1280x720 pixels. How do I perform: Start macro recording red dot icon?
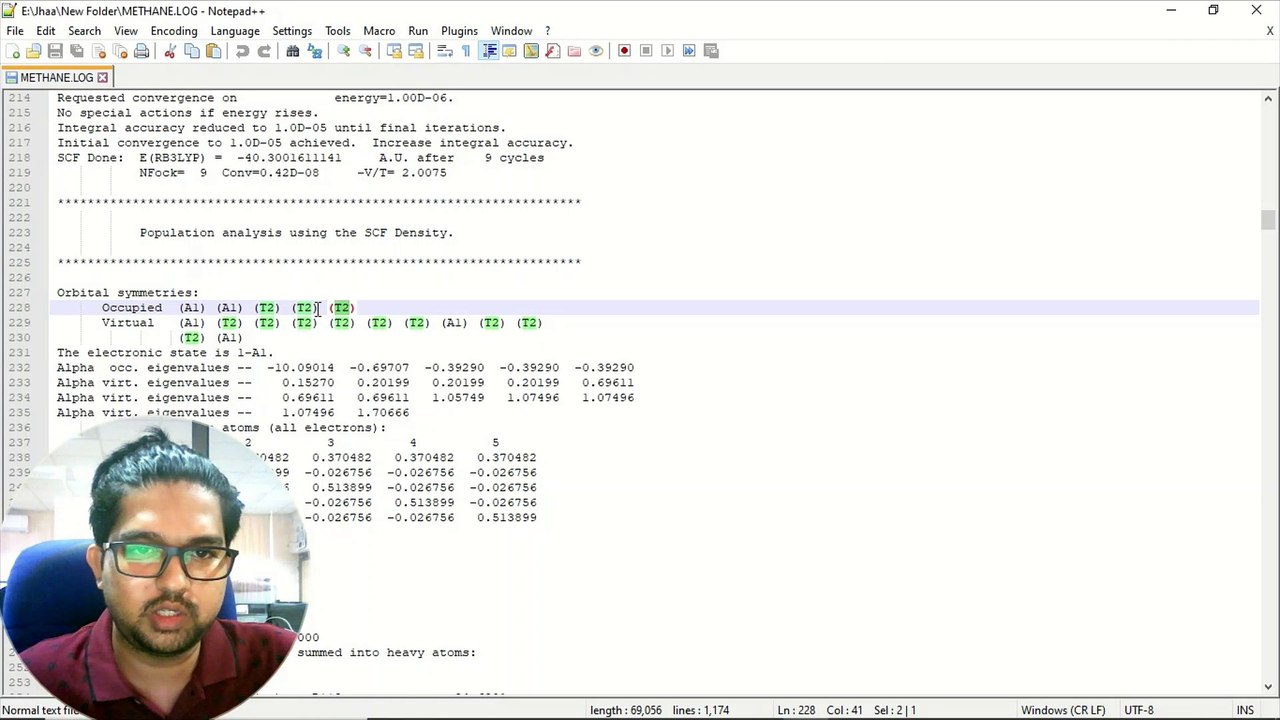[x=624, y=51]
